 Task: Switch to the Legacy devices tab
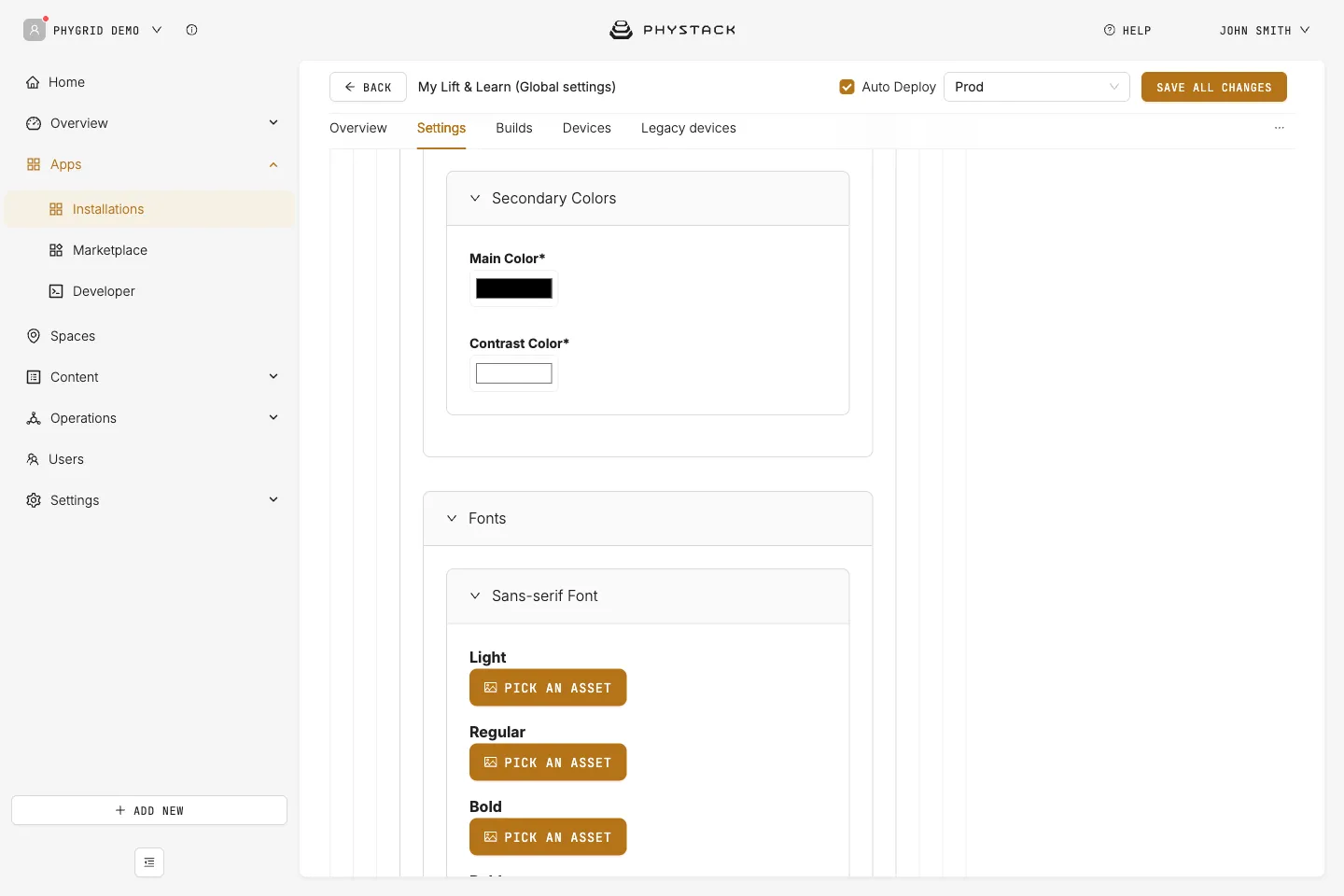pyautogui.click(x=689, y=128)
